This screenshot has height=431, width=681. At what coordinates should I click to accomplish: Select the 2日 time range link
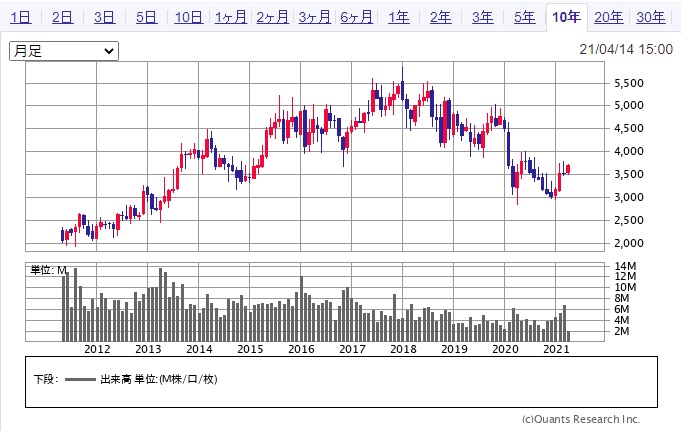click(x=63, y=17)
